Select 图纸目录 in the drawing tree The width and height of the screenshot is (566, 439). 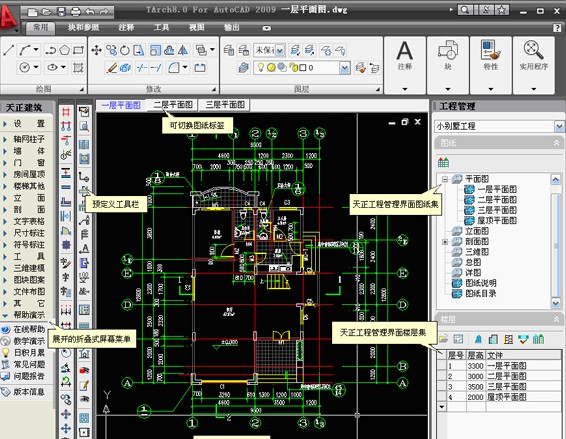pyautogui.click(x=480, y=294)
